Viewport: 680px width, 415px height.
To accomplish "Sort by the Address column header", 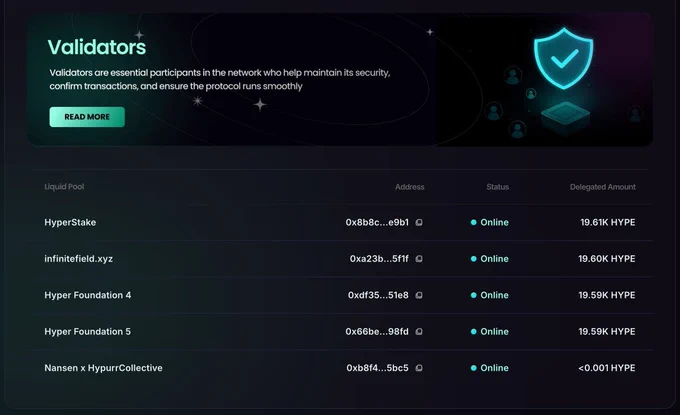I will click(x=409, y=187).
